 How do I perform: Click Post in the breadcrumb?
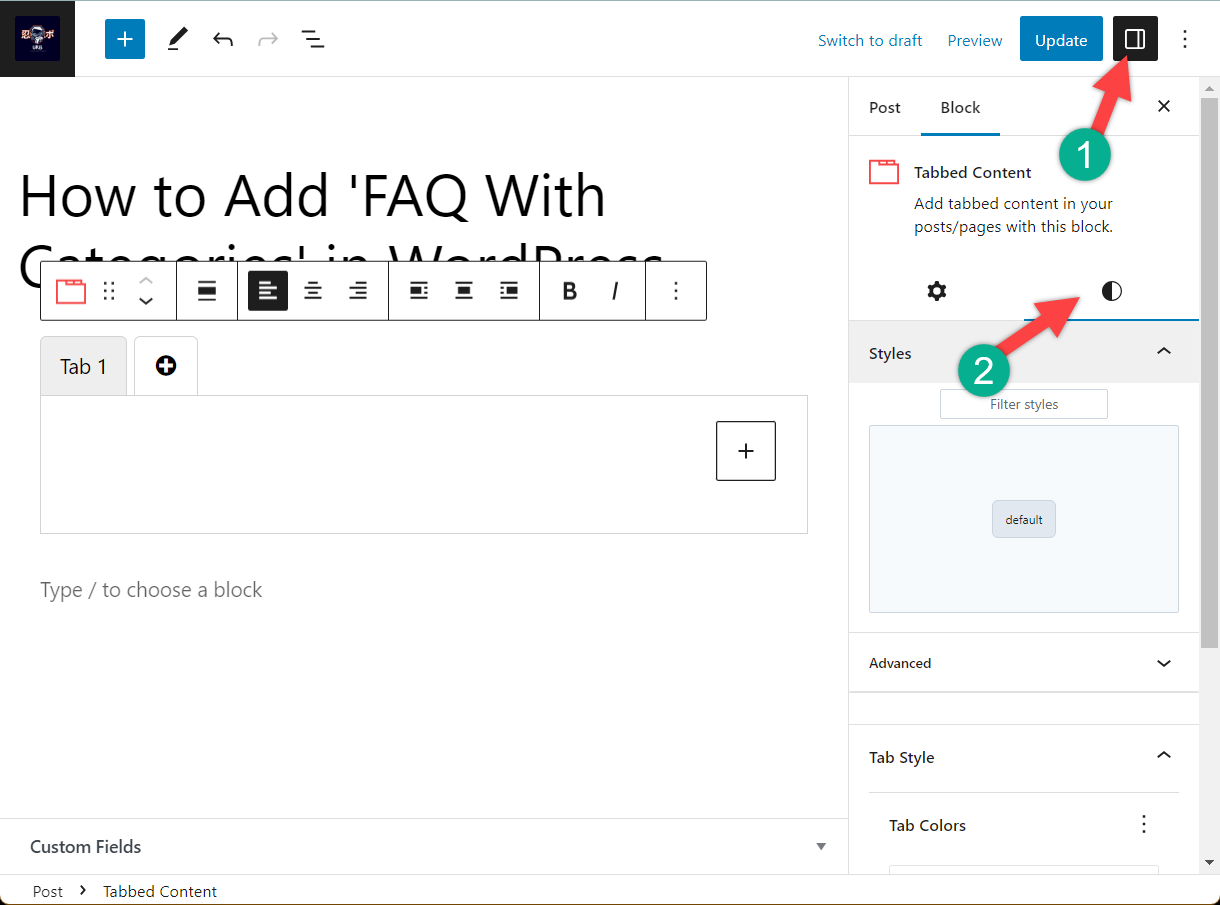tap(48, 891)
